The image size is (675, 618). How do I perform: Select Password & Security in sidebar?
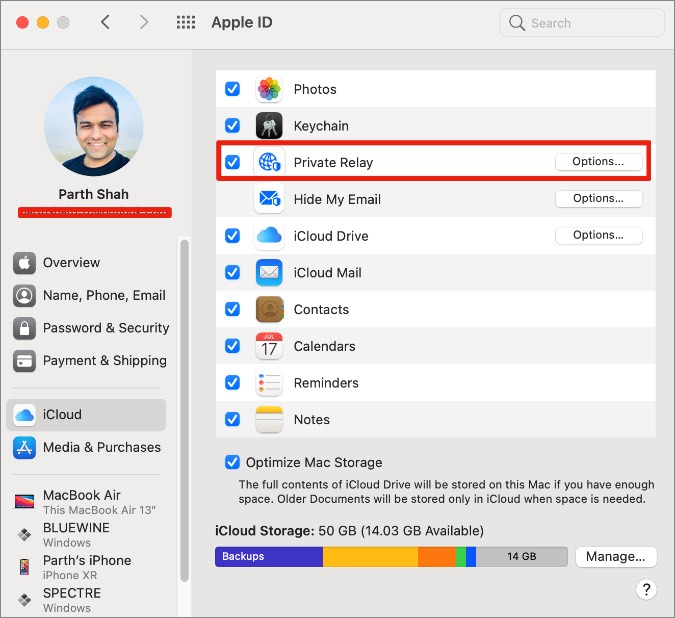pyautogui.click(x=105, y=328)
